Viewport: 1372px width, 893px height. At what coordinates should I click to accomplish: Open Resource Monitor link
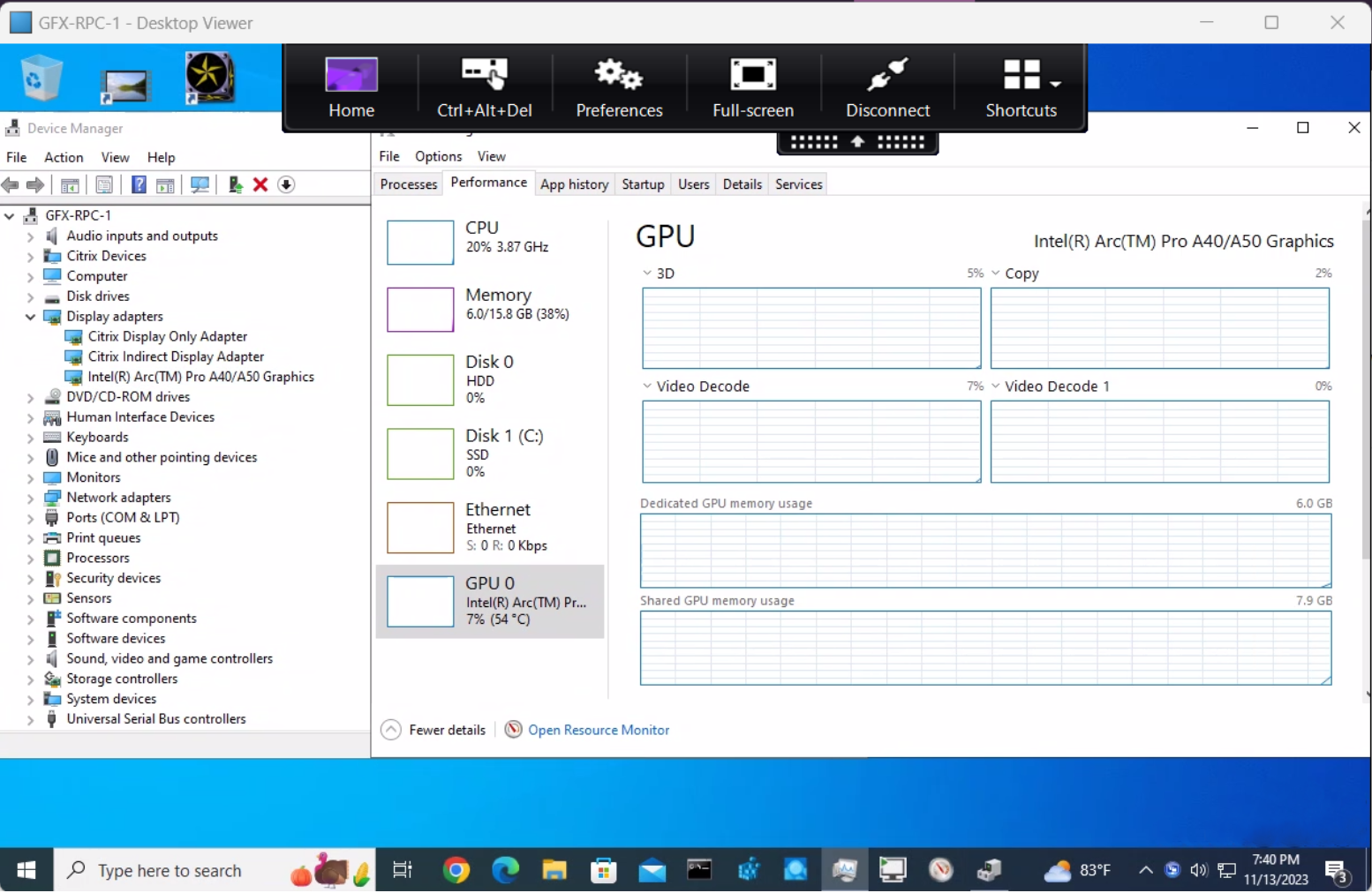pos(598,731)
